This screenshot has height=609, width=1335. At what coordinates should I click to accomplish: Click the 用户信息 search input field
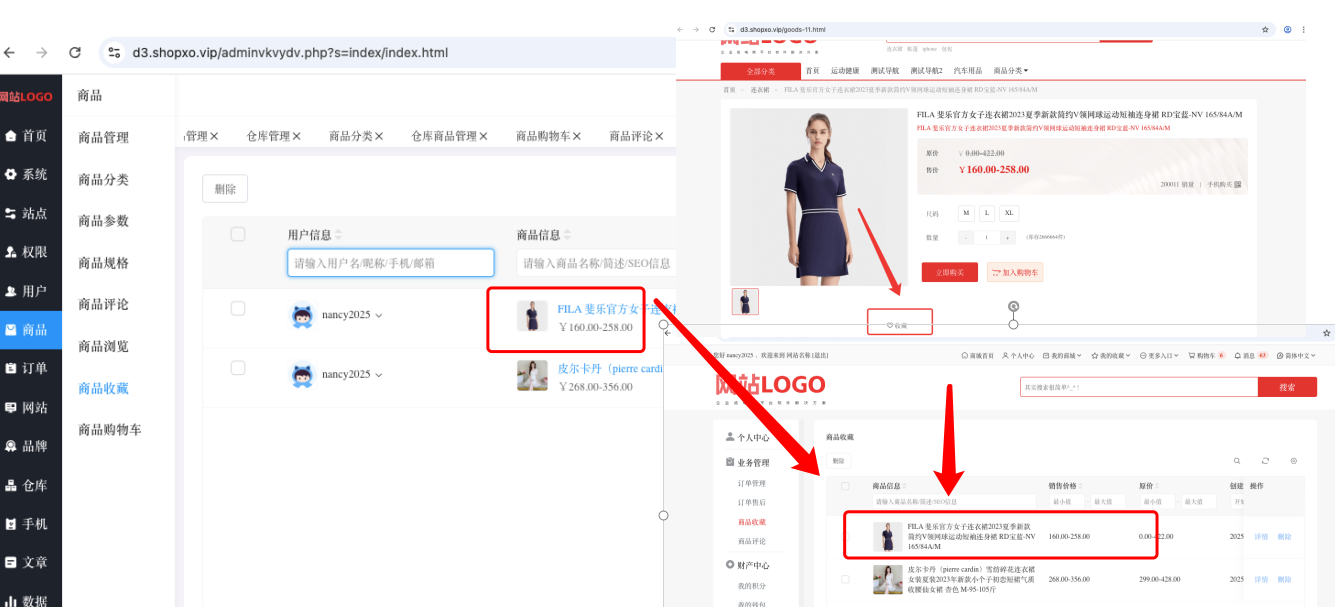click(x=391, y=263)
